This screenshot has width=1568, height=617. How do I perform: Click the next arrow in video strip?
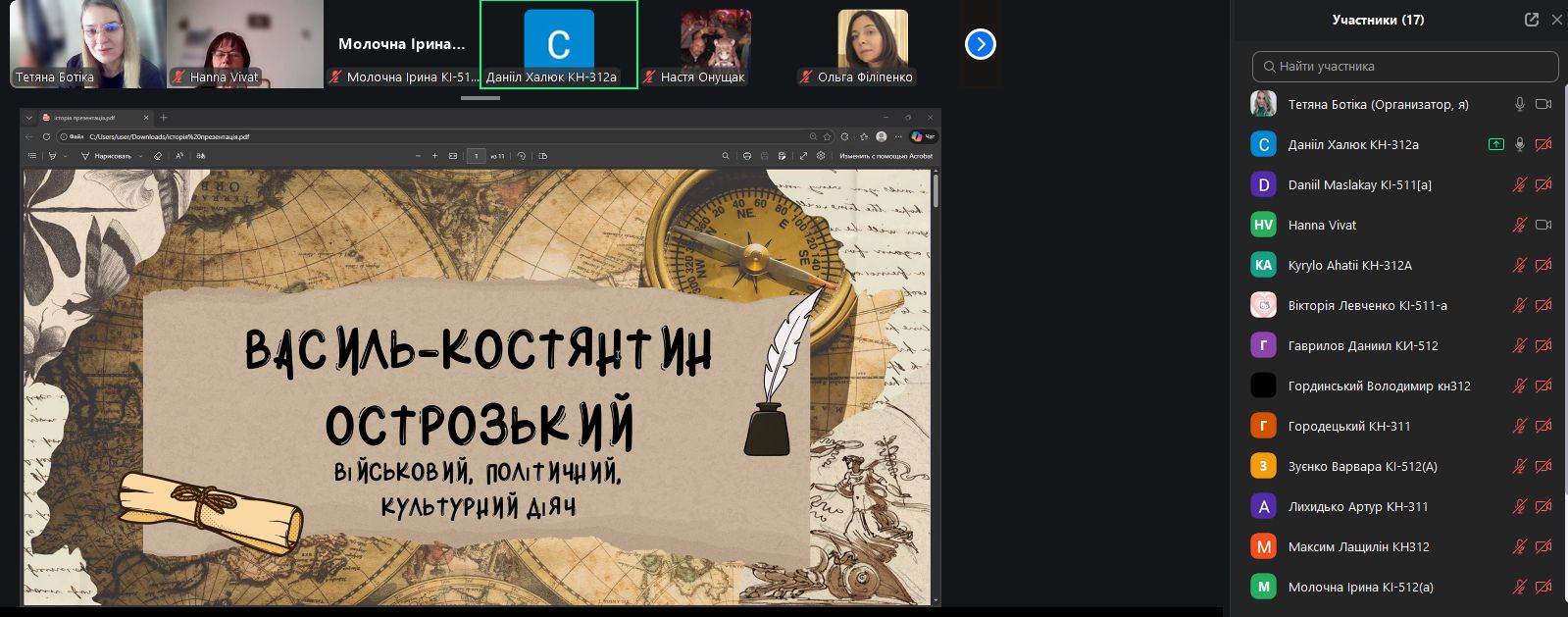[981, 44]
